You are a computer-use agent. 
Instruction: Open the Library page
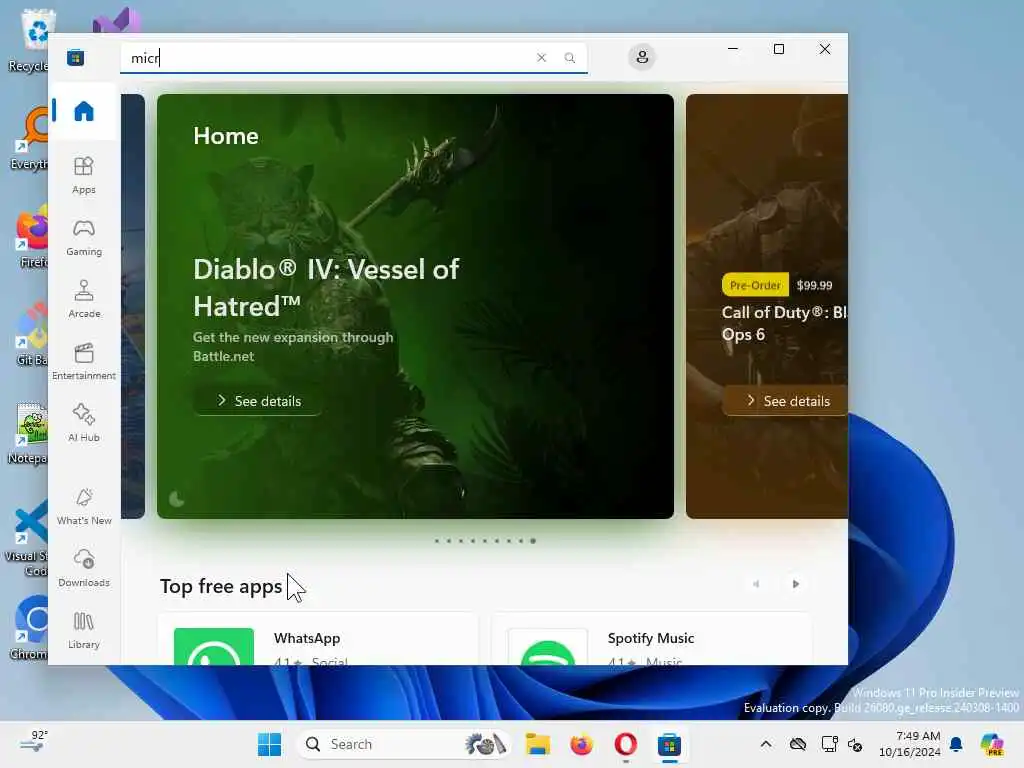(x=84, y=630)
